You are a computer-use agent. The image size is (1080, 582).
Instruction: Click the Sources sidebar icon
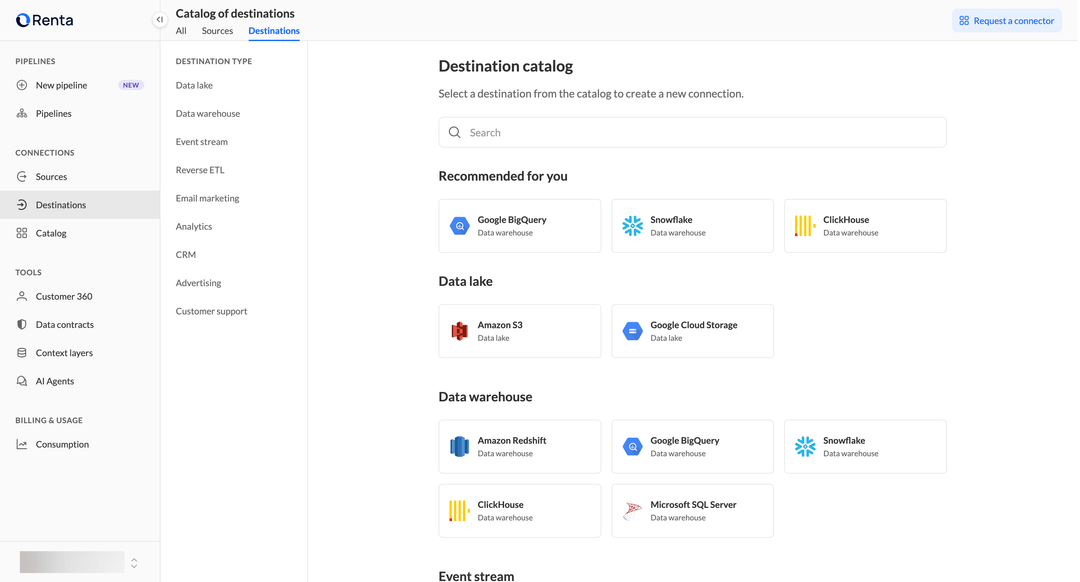click(22, 177)
